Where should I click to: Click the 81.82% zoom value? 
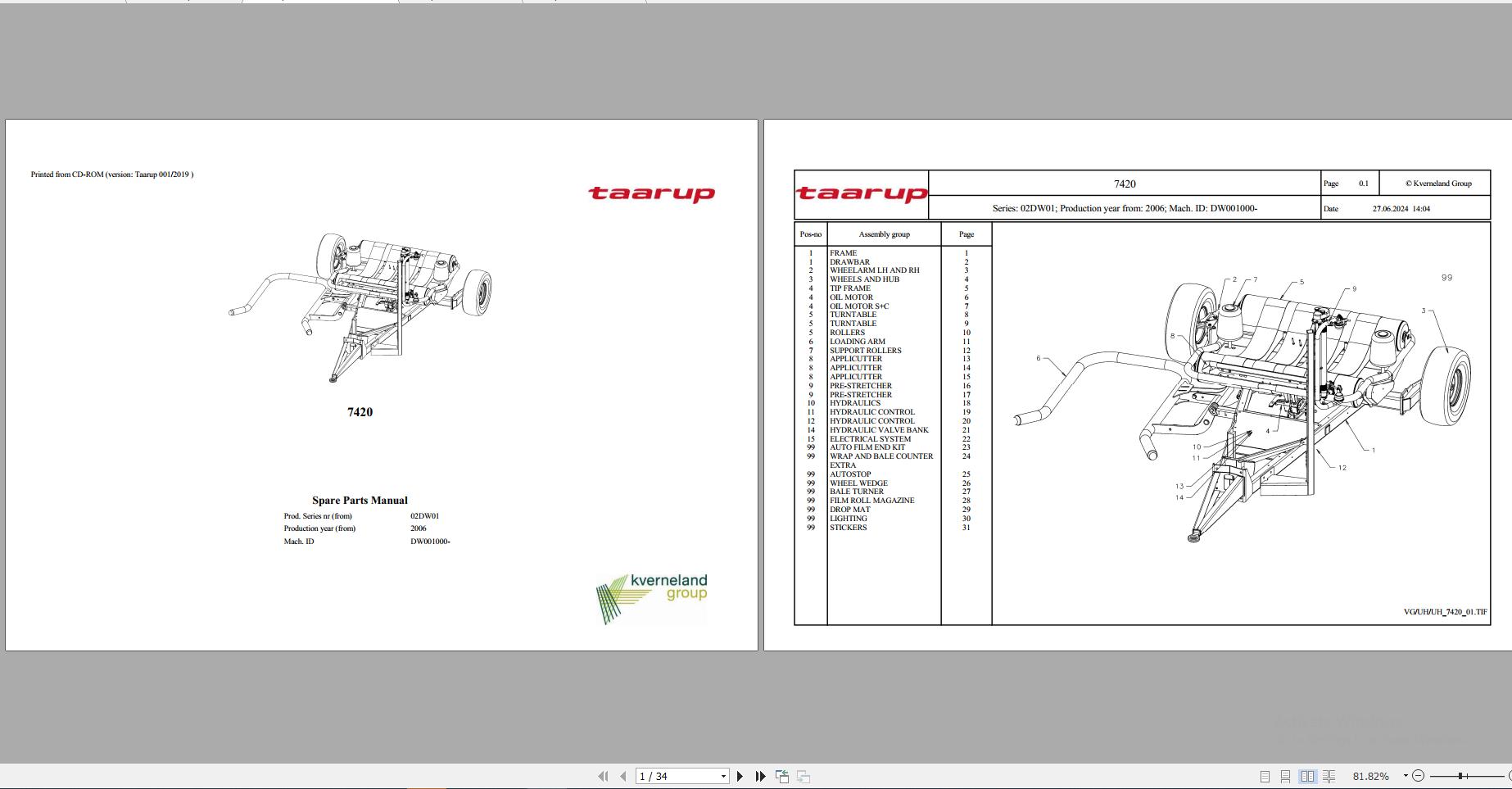(x=1370, y=776)
